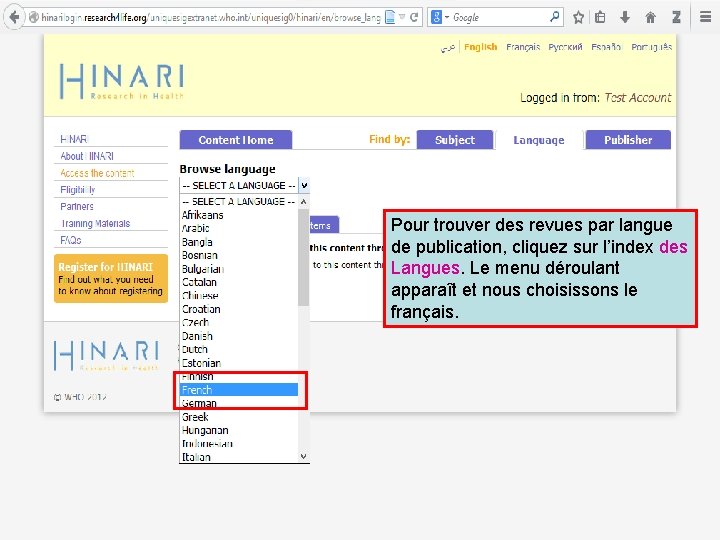
Task: Open About HINARI sidebar link
Action: 87,156
